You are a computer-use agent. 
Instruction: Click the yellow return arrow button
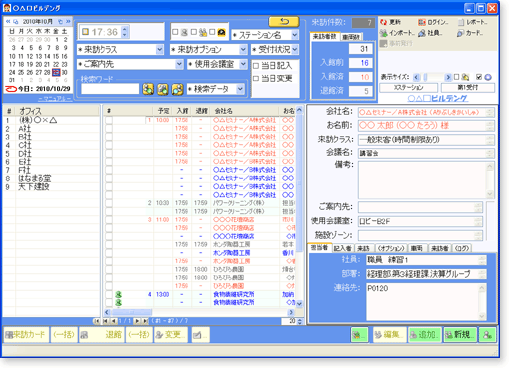pos(284,22)
